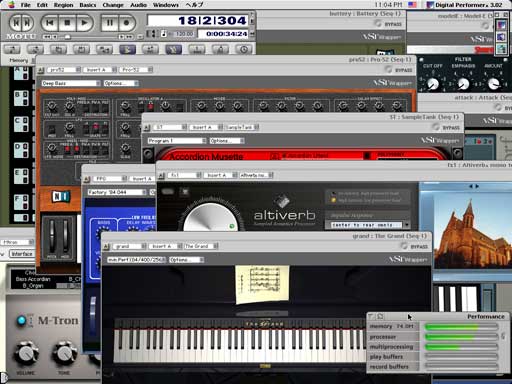Click the Emphasis filter knob in Model-E
The image size is (512, 384).
point(463,84)
